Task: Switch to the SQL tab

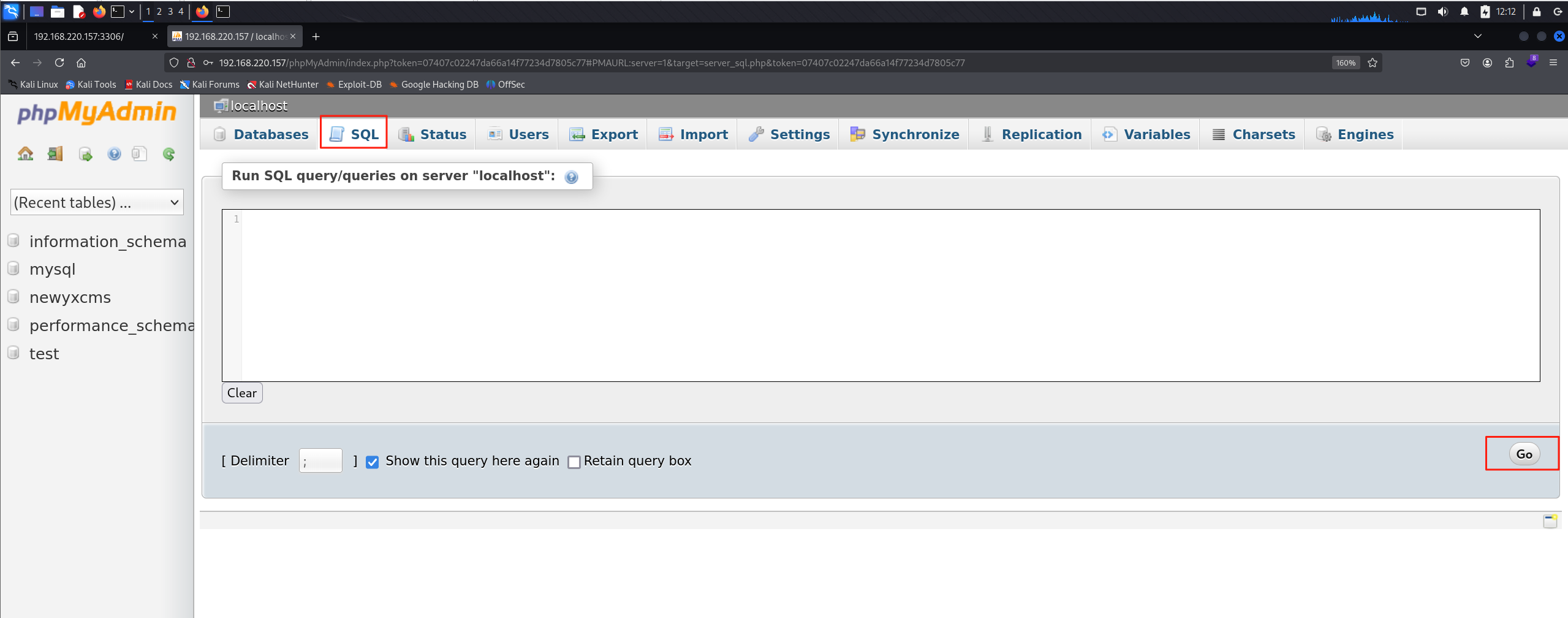Action: [354, 134]
